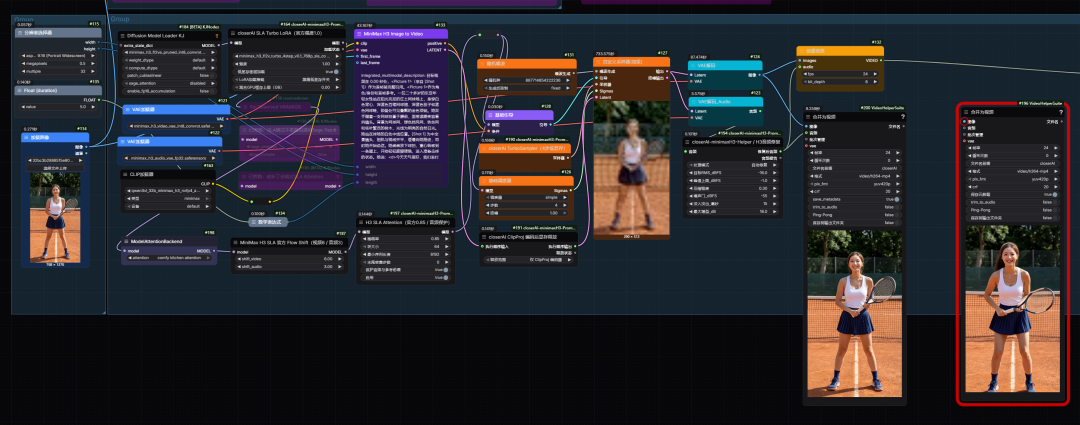Click MODEL output port on ModelAttentionBackend node

tap(215, 251)
